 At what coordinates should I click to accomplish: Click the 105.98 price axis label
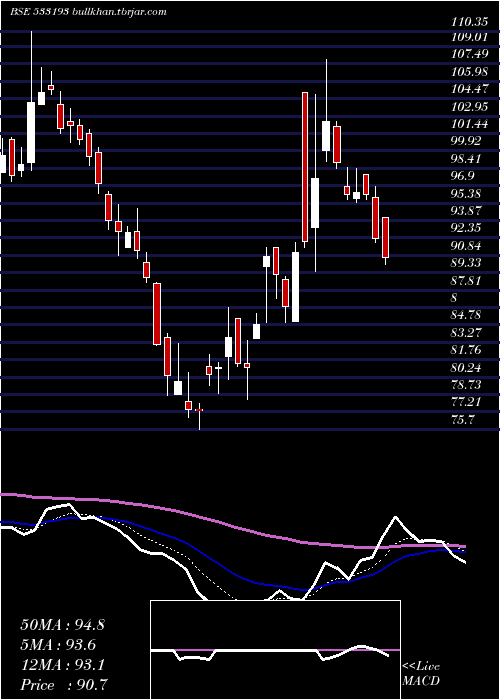click(x=468, y=72)
